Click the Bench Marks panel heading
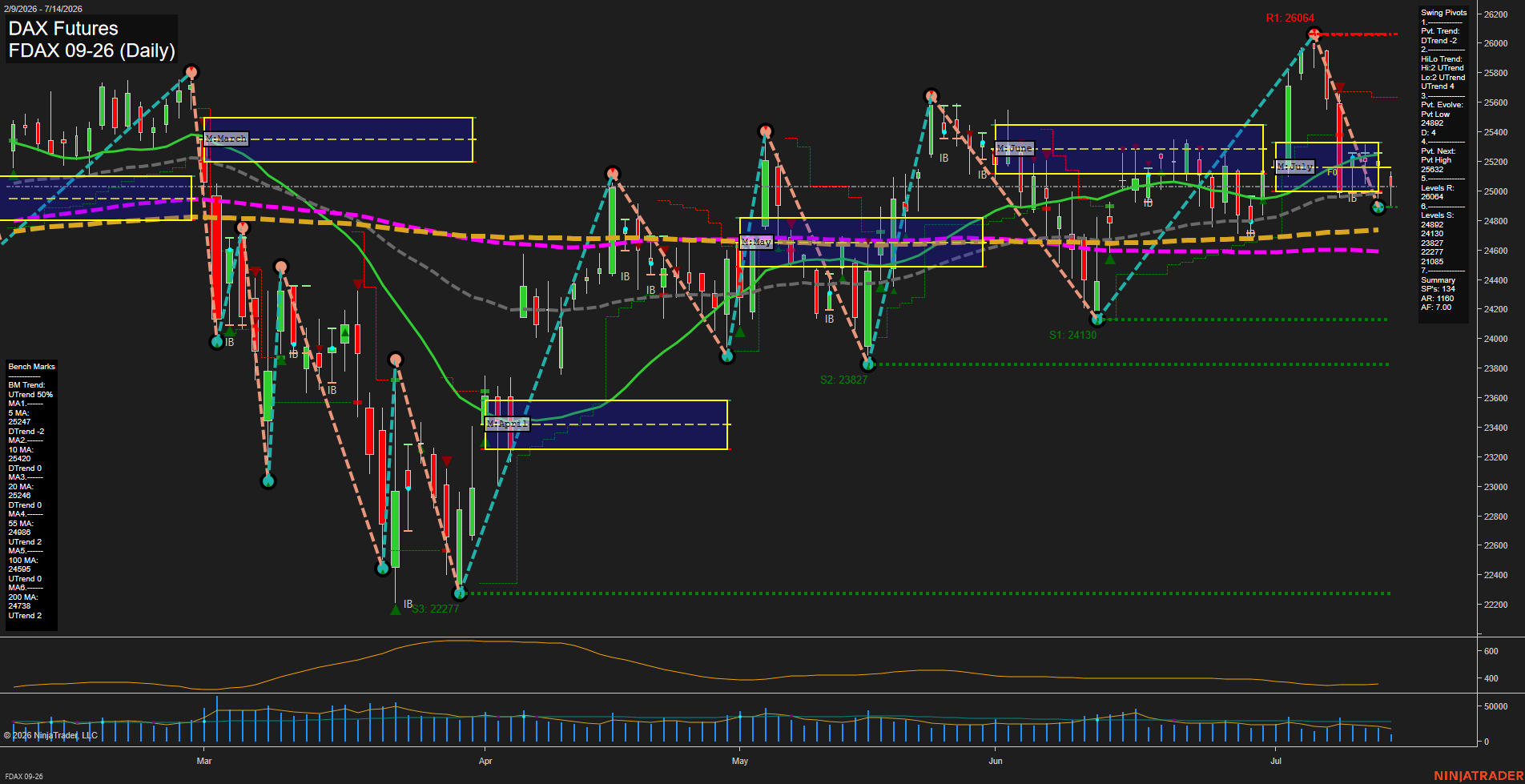 [32, 367]
